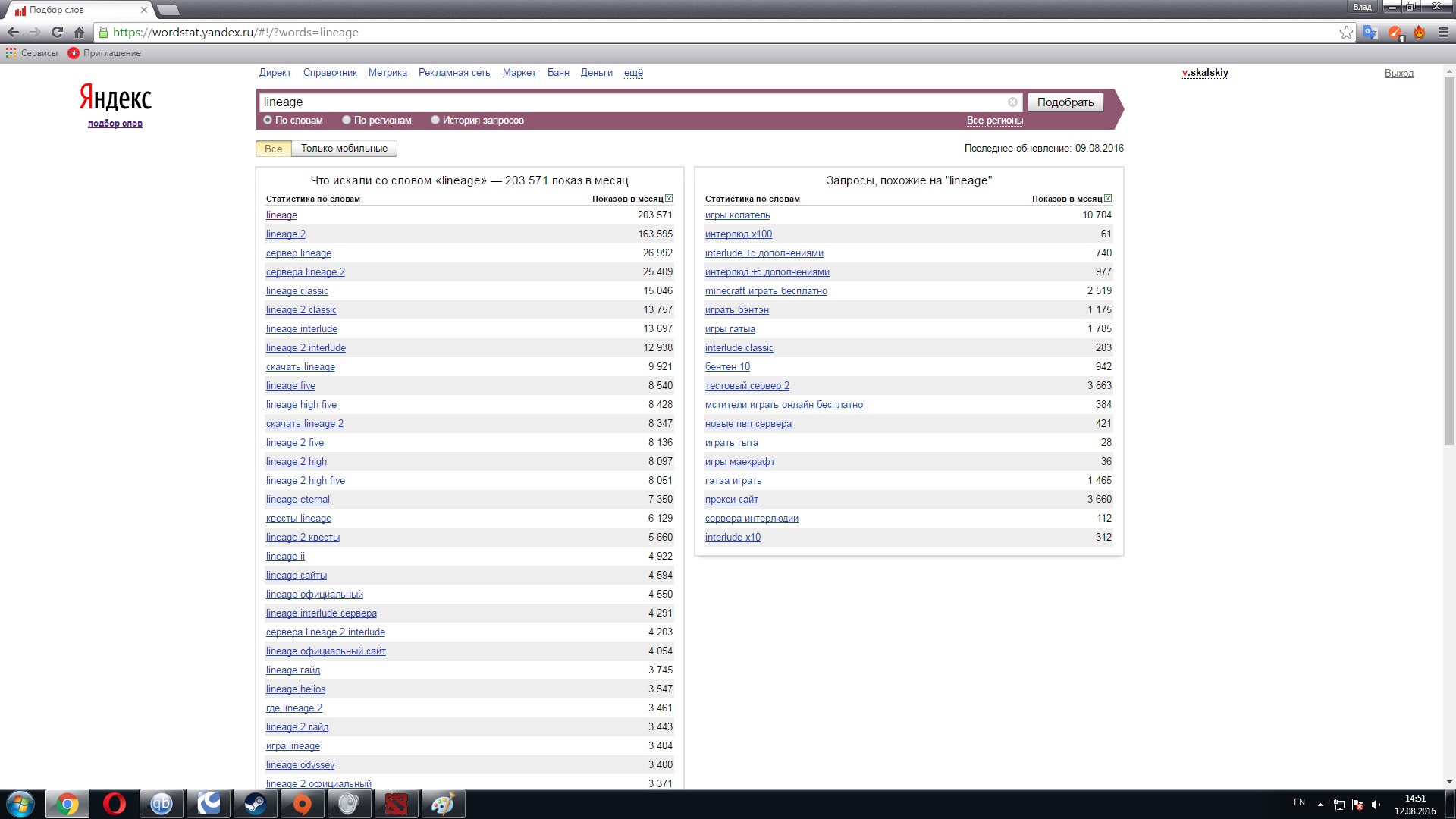Viewport: 1456px width, 819px height.
Task: Go to the home page icon
Action: pyautogui.click(x=79, y=33)
